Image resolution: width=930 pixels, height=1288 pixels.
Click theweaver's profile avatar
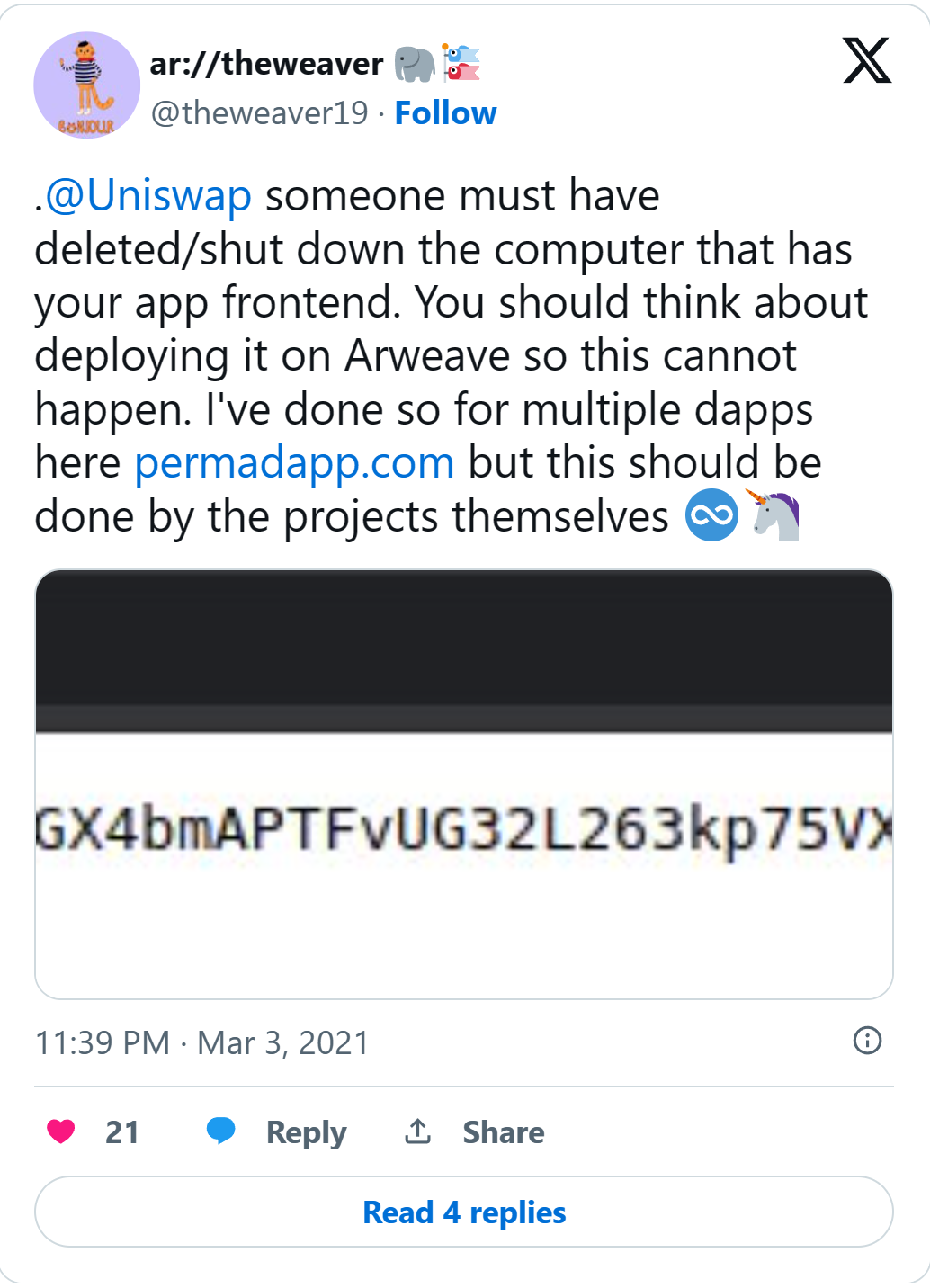click(x=86, y=85)
